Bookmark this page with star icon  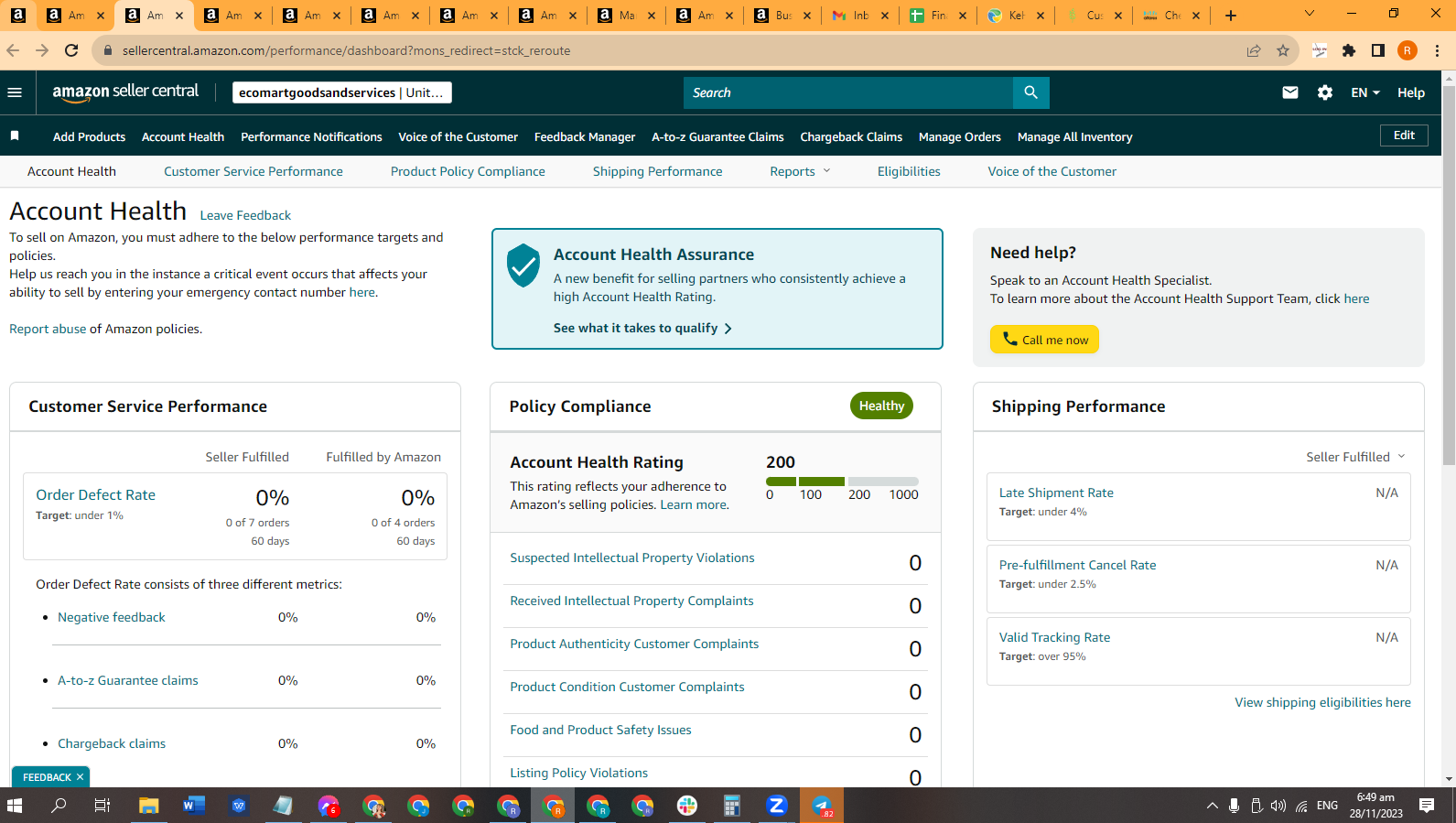tap(1283, 50)
